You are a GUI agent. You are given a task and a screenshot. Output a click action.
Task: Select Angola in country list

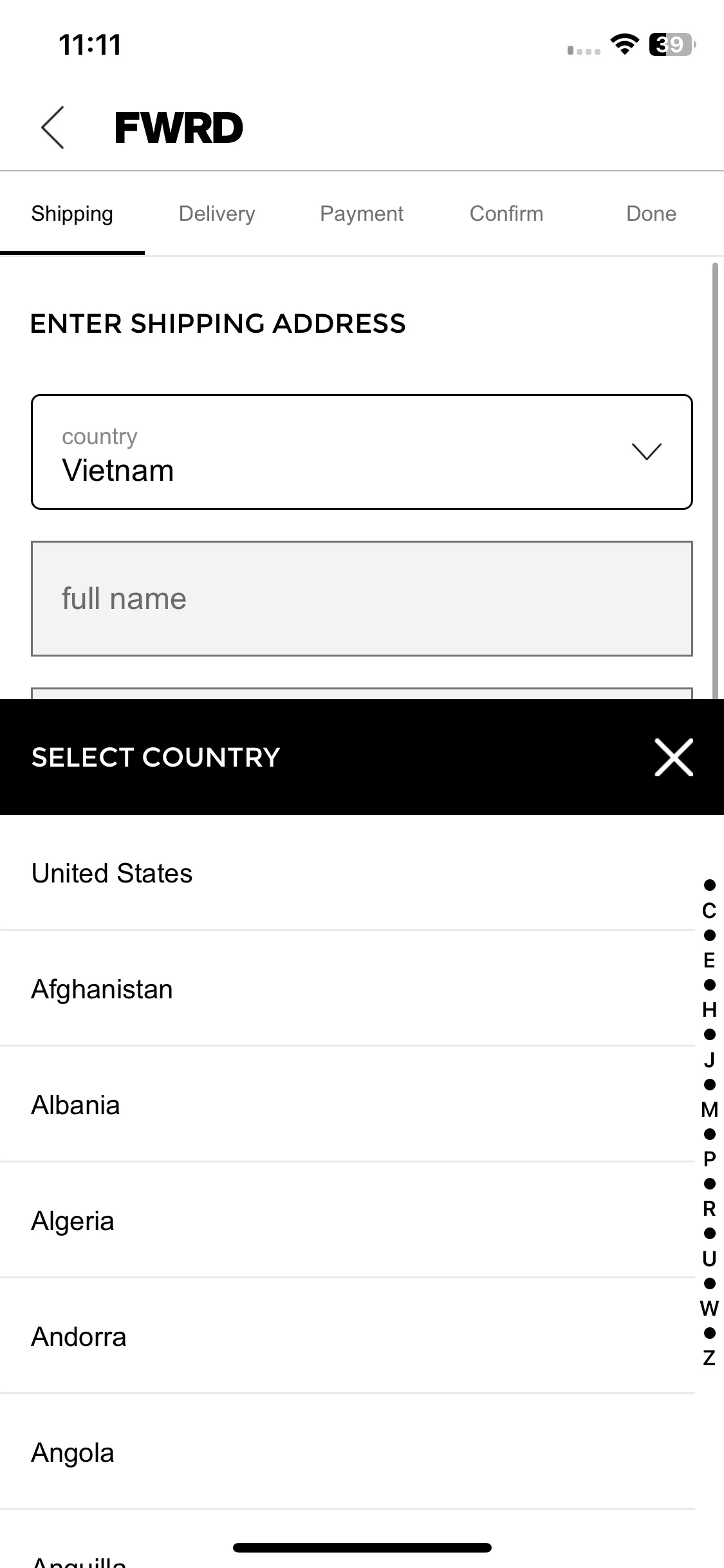click(x=348, y=1452)
